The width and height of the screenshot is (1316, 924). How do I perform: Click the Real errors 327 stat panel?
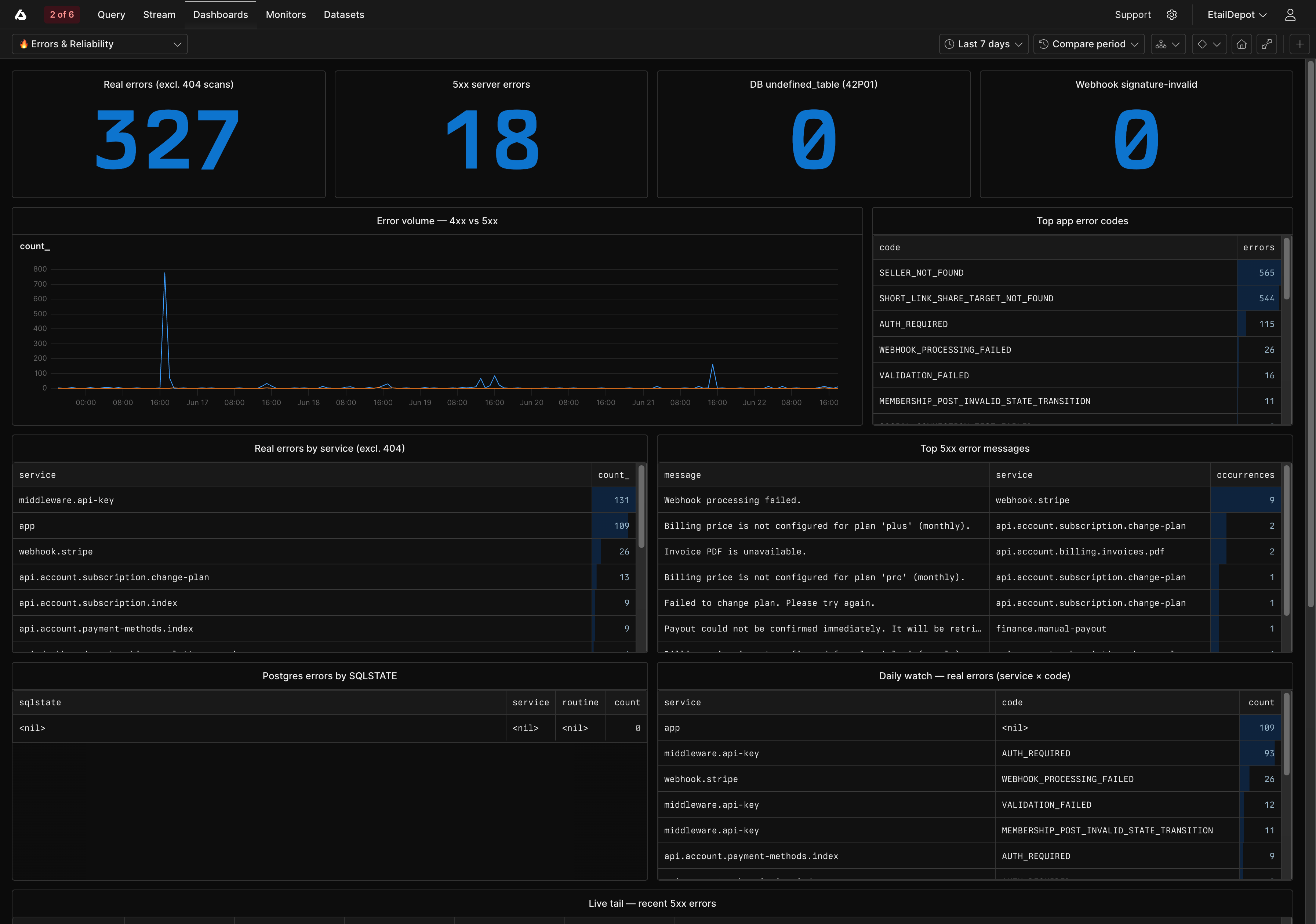click(168, 135)
